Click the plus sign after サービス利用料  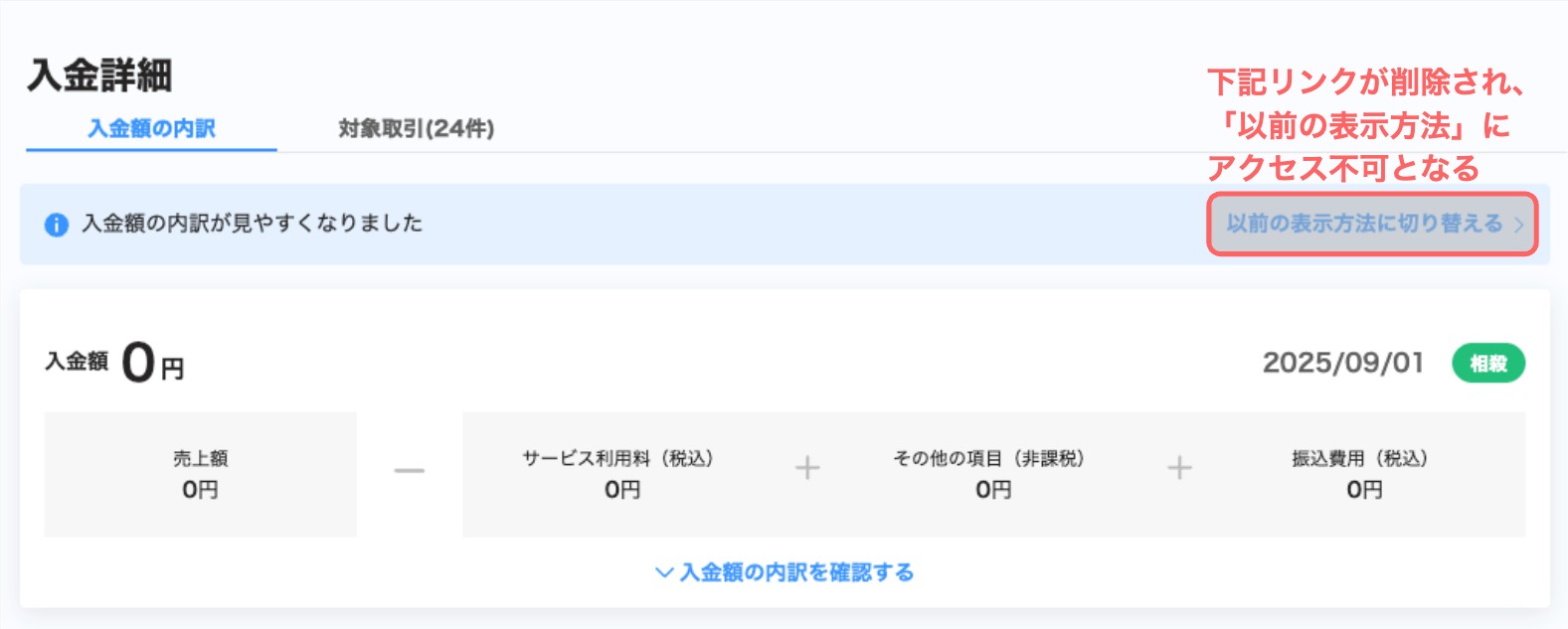807,468
